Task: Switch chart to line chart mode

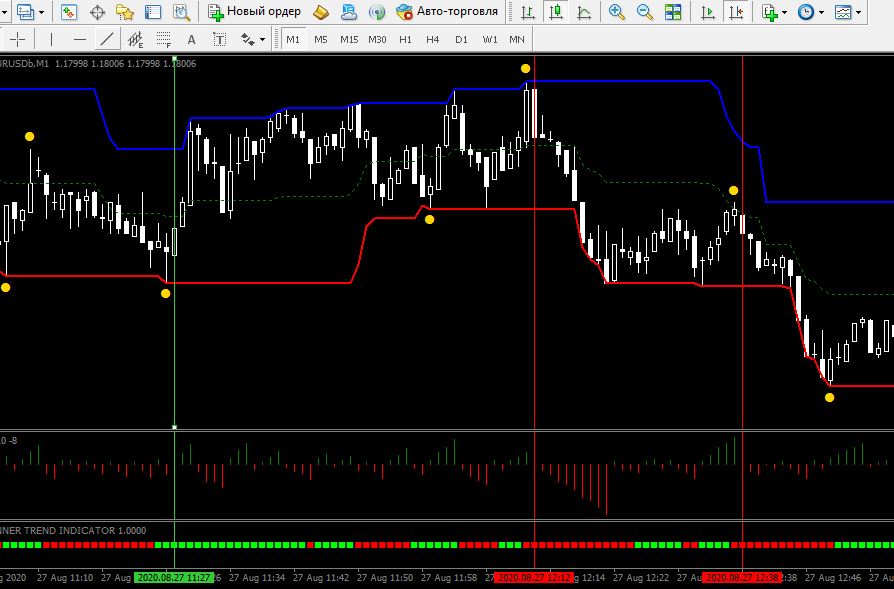Action: point(584,11)
